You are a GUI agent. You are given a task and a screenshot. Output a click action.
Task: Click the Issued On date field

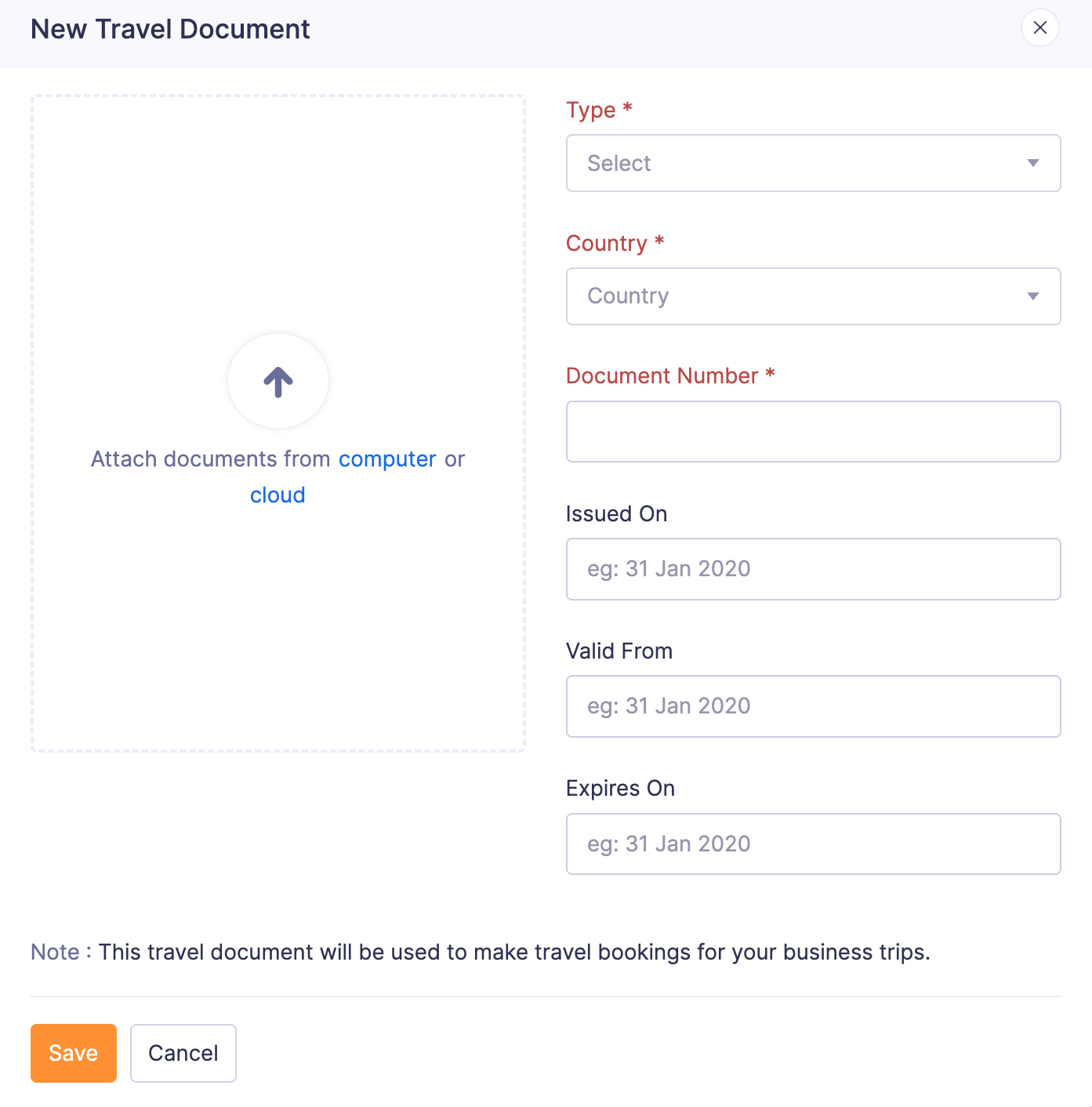(x=813, y=569)
